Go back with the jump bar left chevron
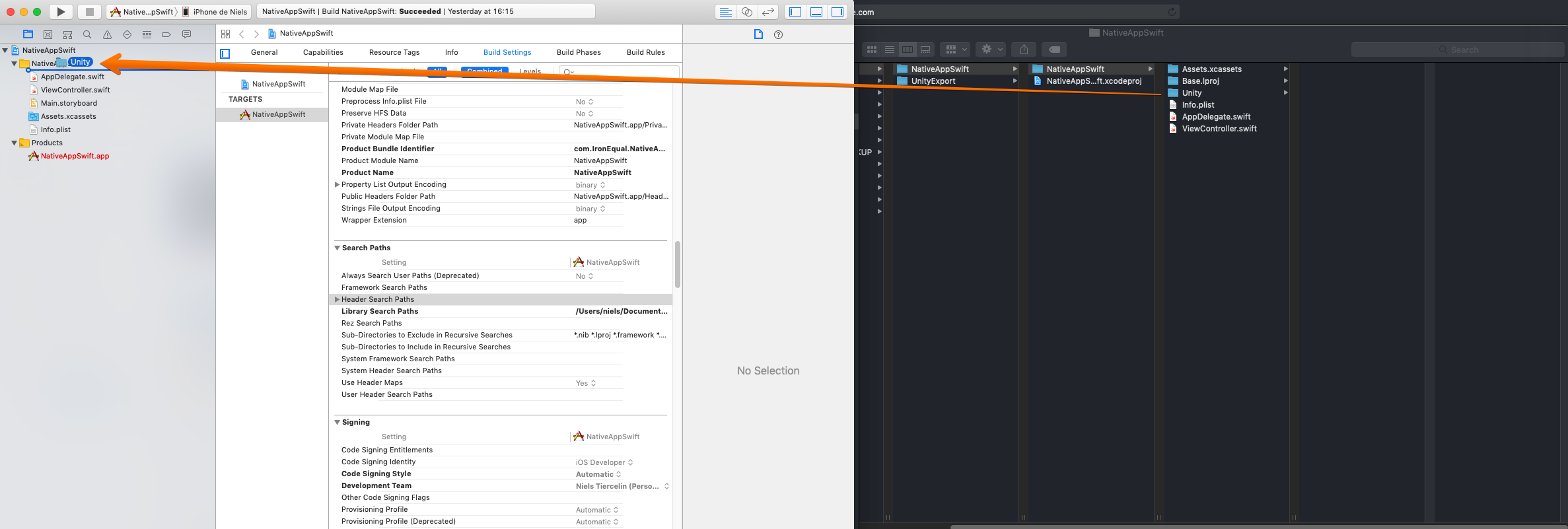1568x529 pixels. click(x=242, y=34)
